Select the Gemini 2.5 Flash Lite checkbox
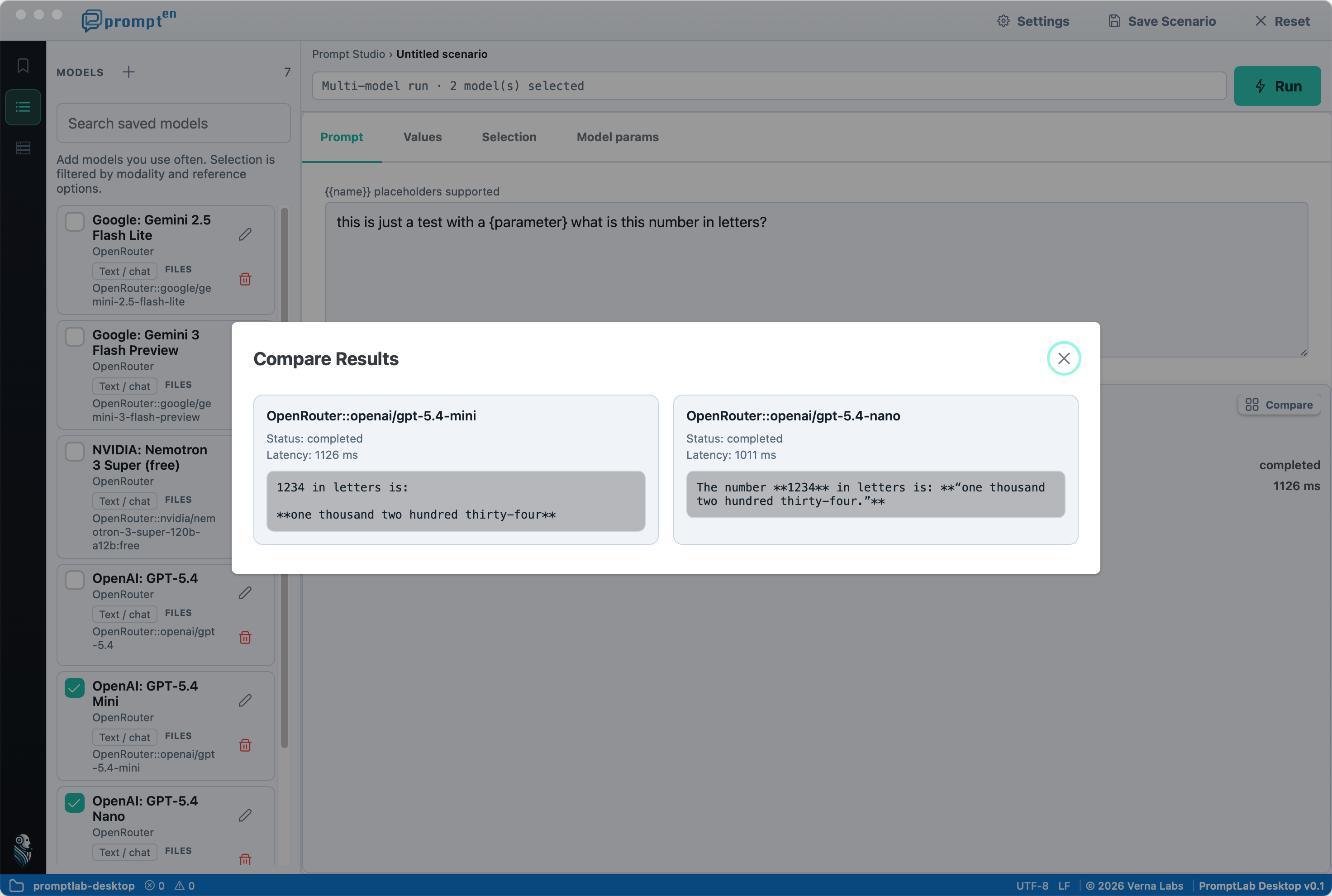This screenshot has width=1332, height=896. [x=74, y=222]
